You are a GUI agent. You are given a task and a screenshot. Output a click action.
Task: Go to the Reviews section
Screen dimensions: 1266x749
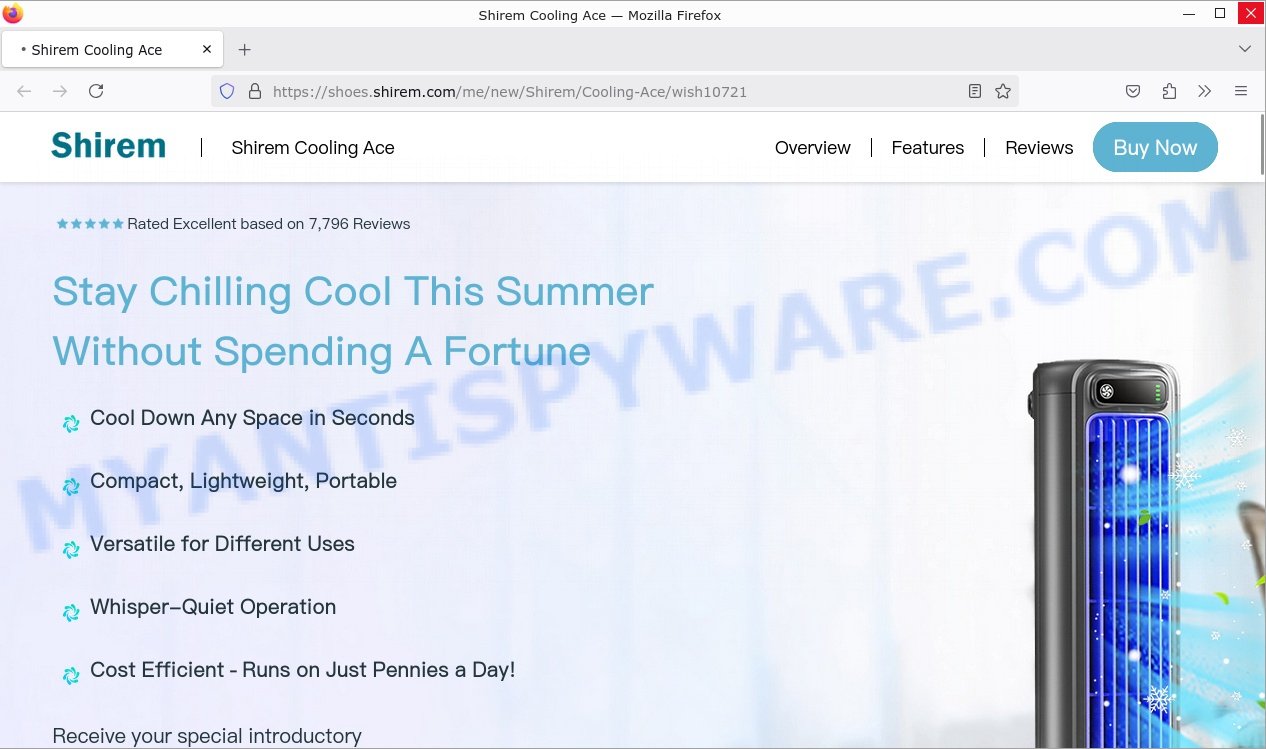(1039, 148)
